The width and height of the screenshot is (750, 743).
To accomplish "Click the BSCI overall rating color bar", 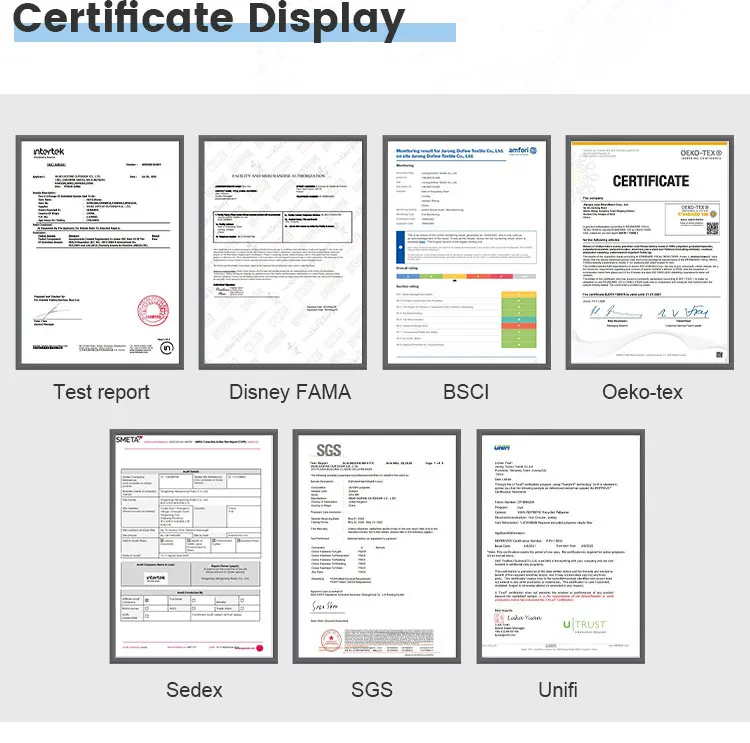I will [466, 277].
